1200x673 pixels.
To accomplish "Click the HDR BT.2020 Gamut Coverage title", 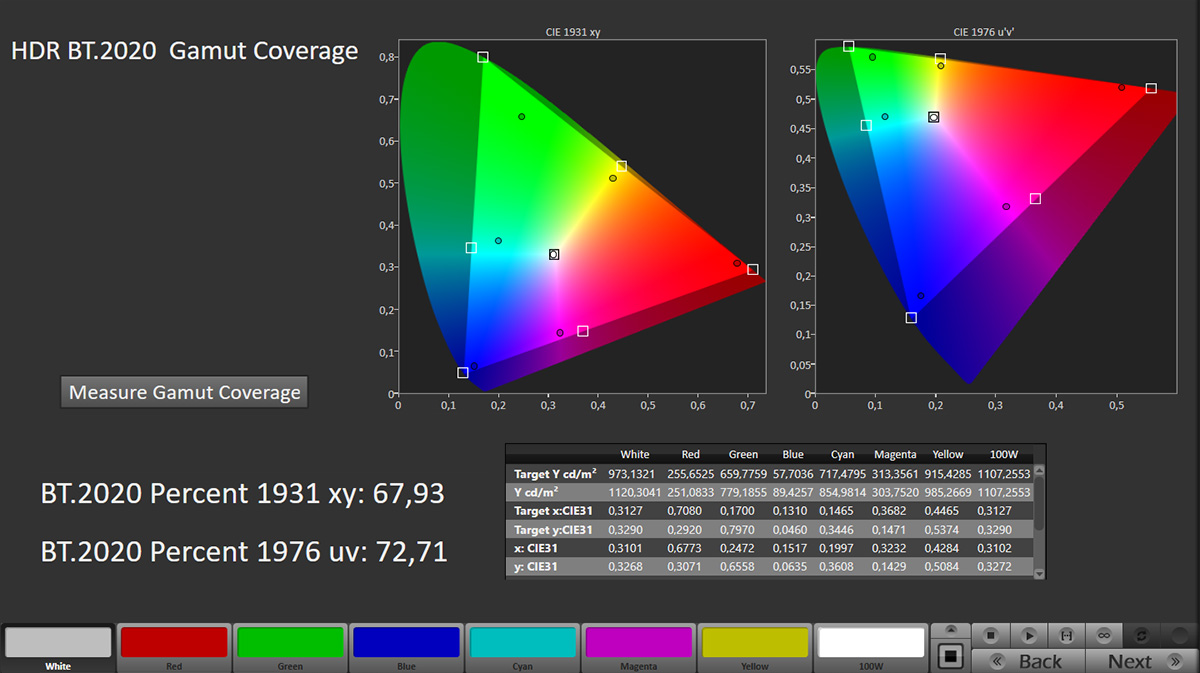I will tap(184, 51).
